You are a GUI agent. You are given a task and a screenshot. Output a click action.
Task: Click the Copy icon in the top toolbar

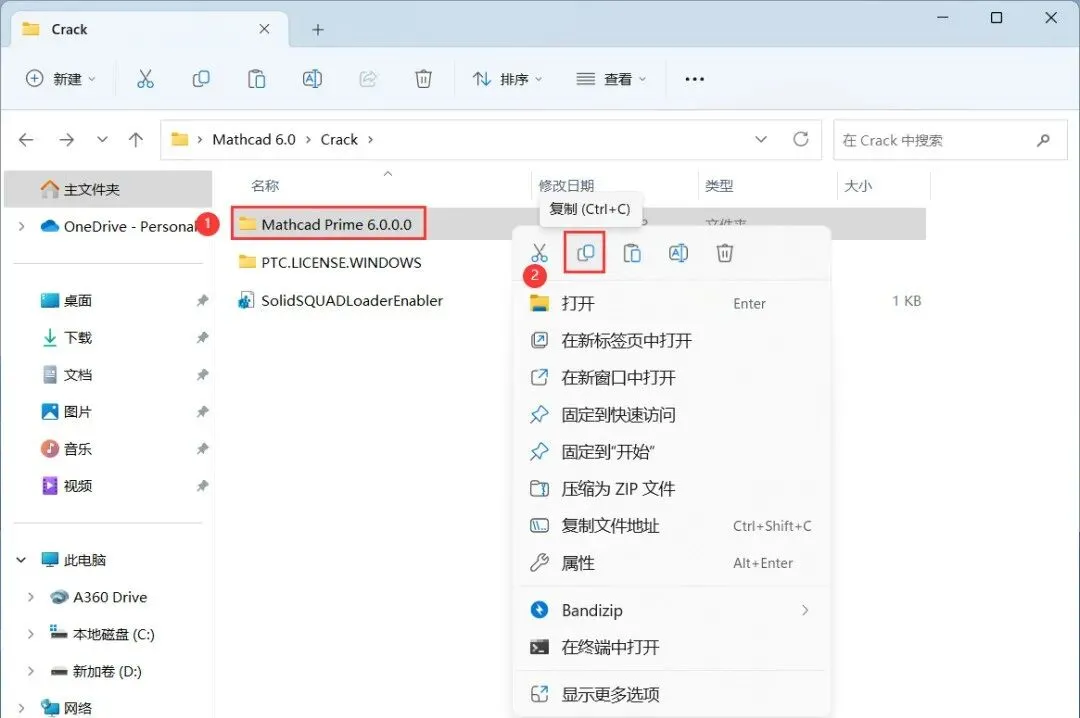[x=200, y=79]
